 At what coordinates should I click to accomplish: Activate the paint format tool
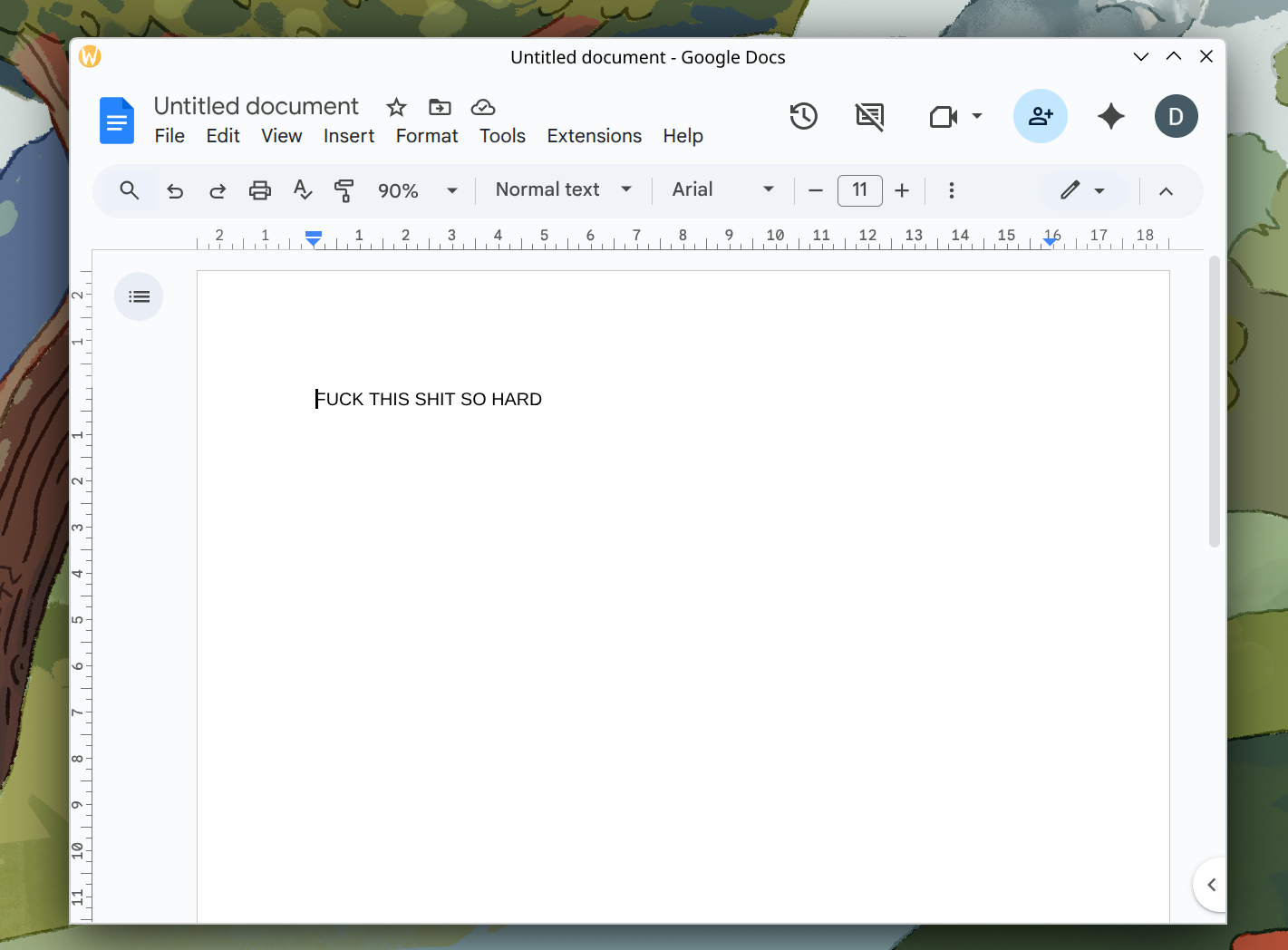click(344, 190)
